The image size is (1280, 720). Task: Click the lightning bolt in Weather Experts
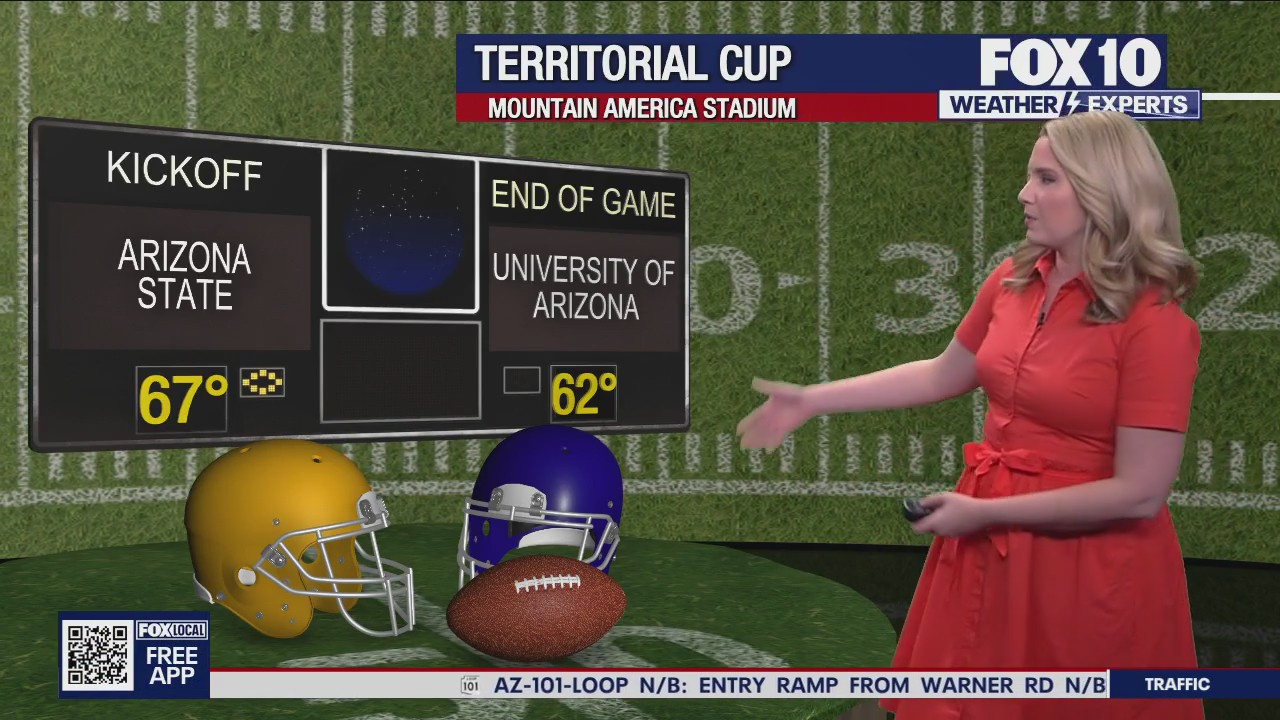click(1072, 105)
